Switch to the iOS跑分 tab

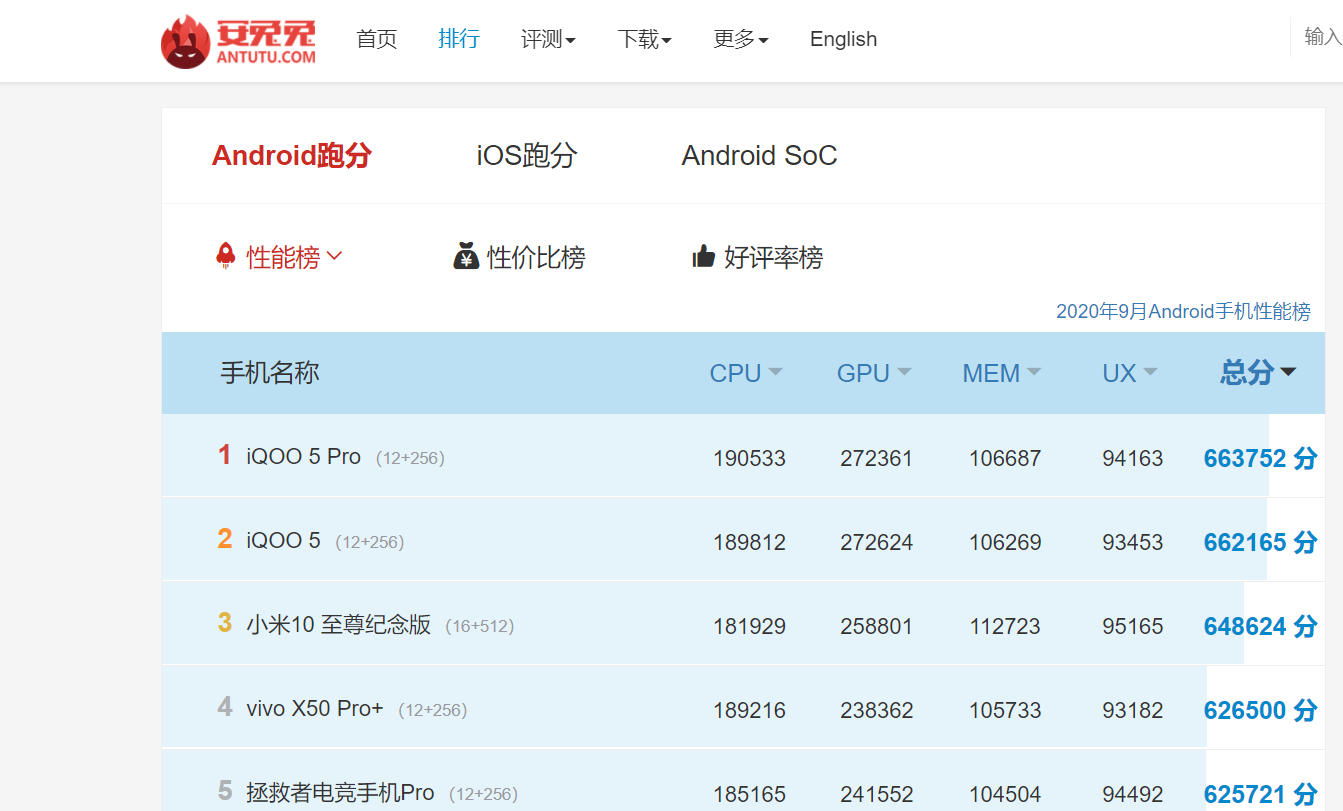coord(526,155)
